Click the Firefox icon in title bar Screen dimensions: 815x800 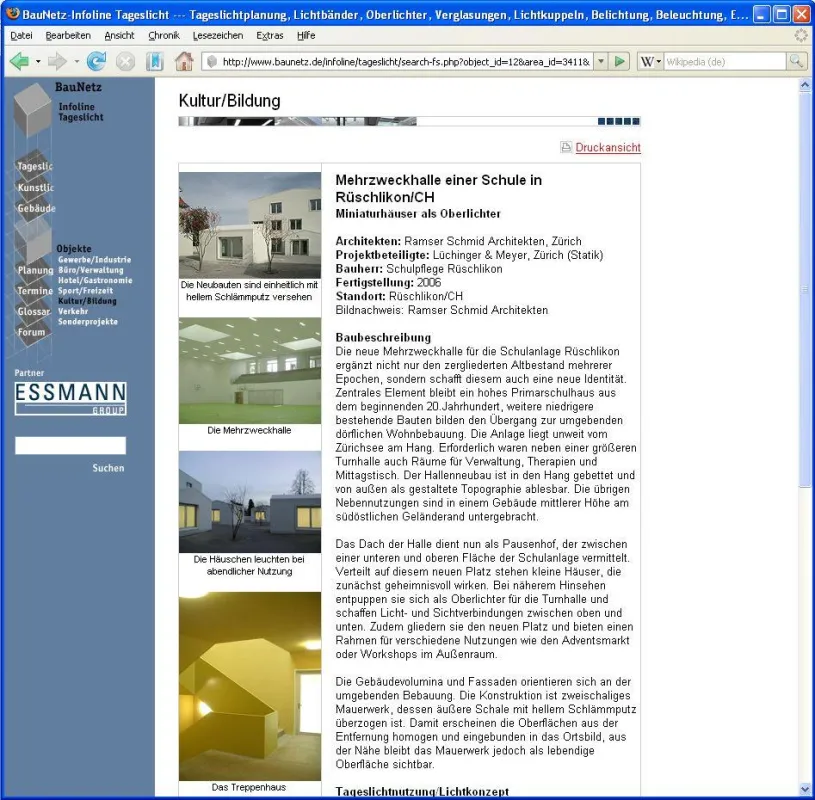coord(12,14)
